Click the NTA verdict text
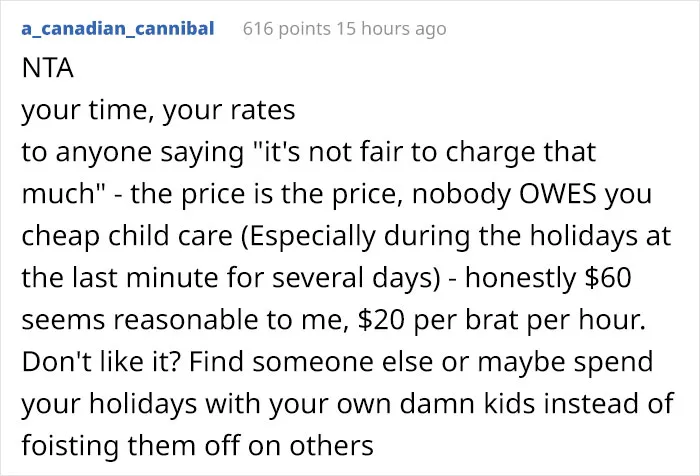The width and height of the screenshot is (700, 476). [x=47, y=68]
